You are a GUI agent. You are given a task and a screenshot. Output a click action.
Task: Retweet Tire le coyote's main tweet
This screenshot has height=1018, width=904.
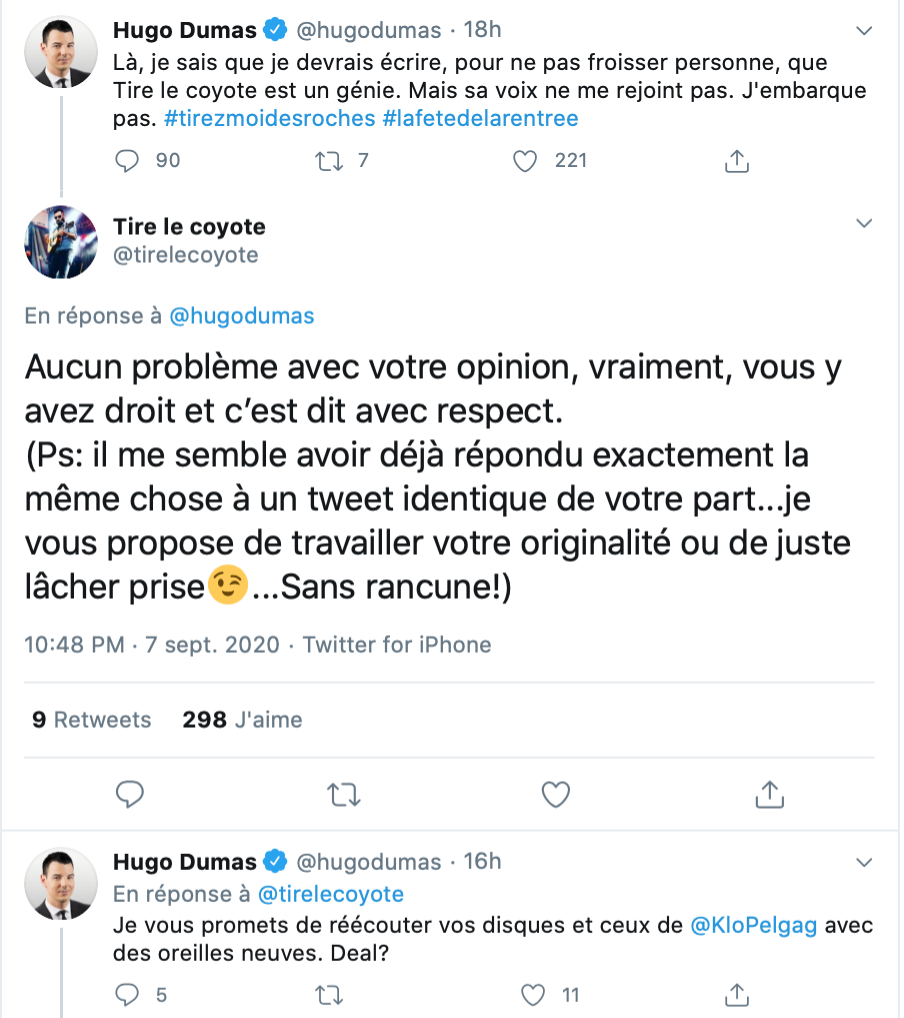343,794
